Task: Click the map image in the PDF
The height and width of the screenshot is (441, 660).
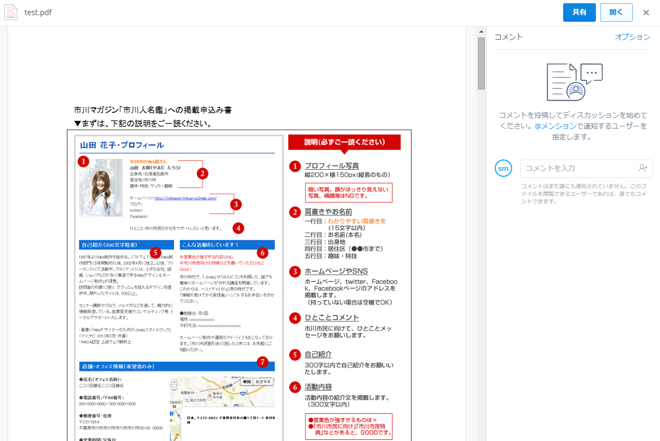Action: [x=222, y=408]
